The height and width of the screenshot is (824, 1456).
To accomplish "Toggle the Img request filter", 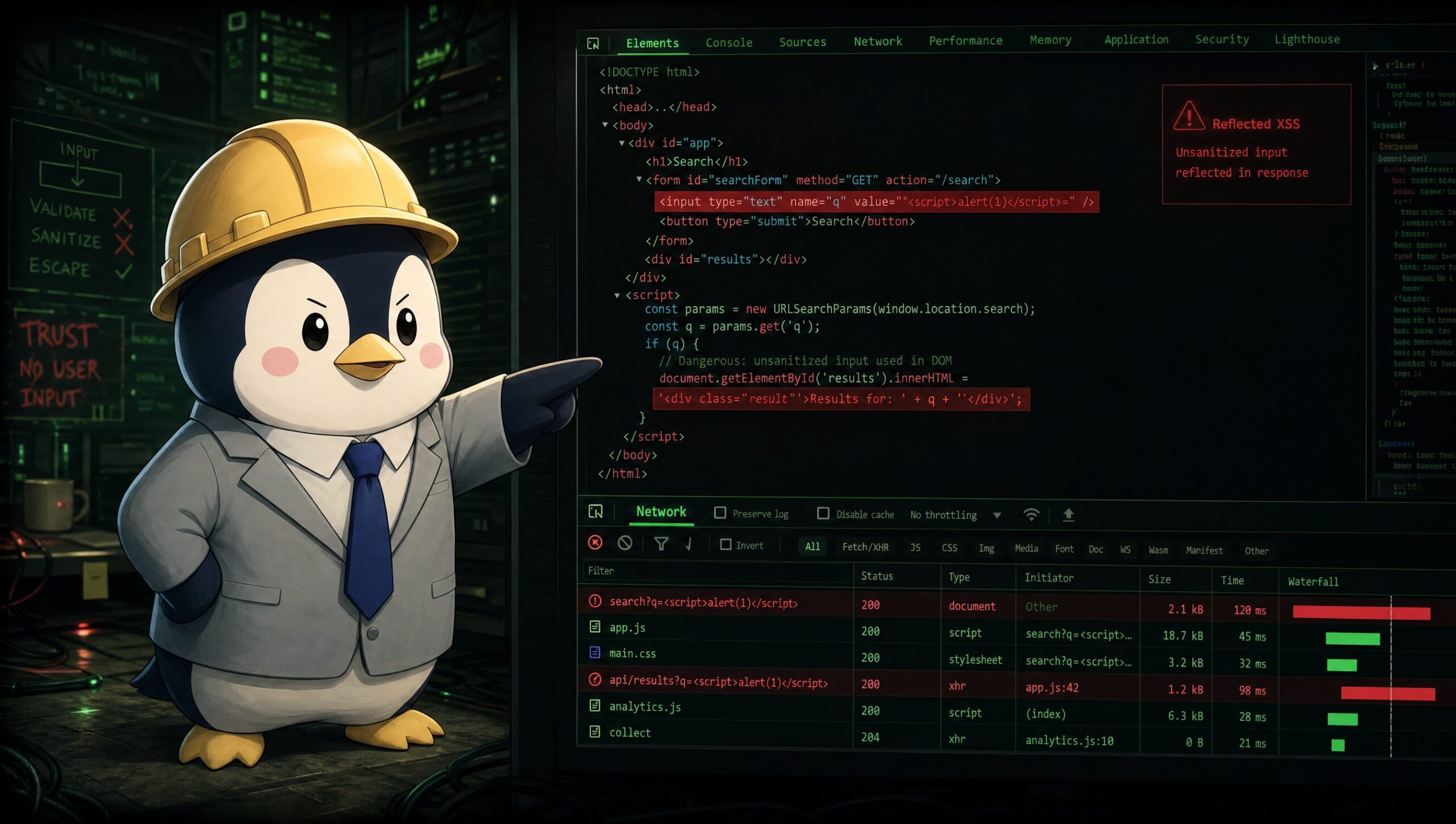I will click(986, 549).
